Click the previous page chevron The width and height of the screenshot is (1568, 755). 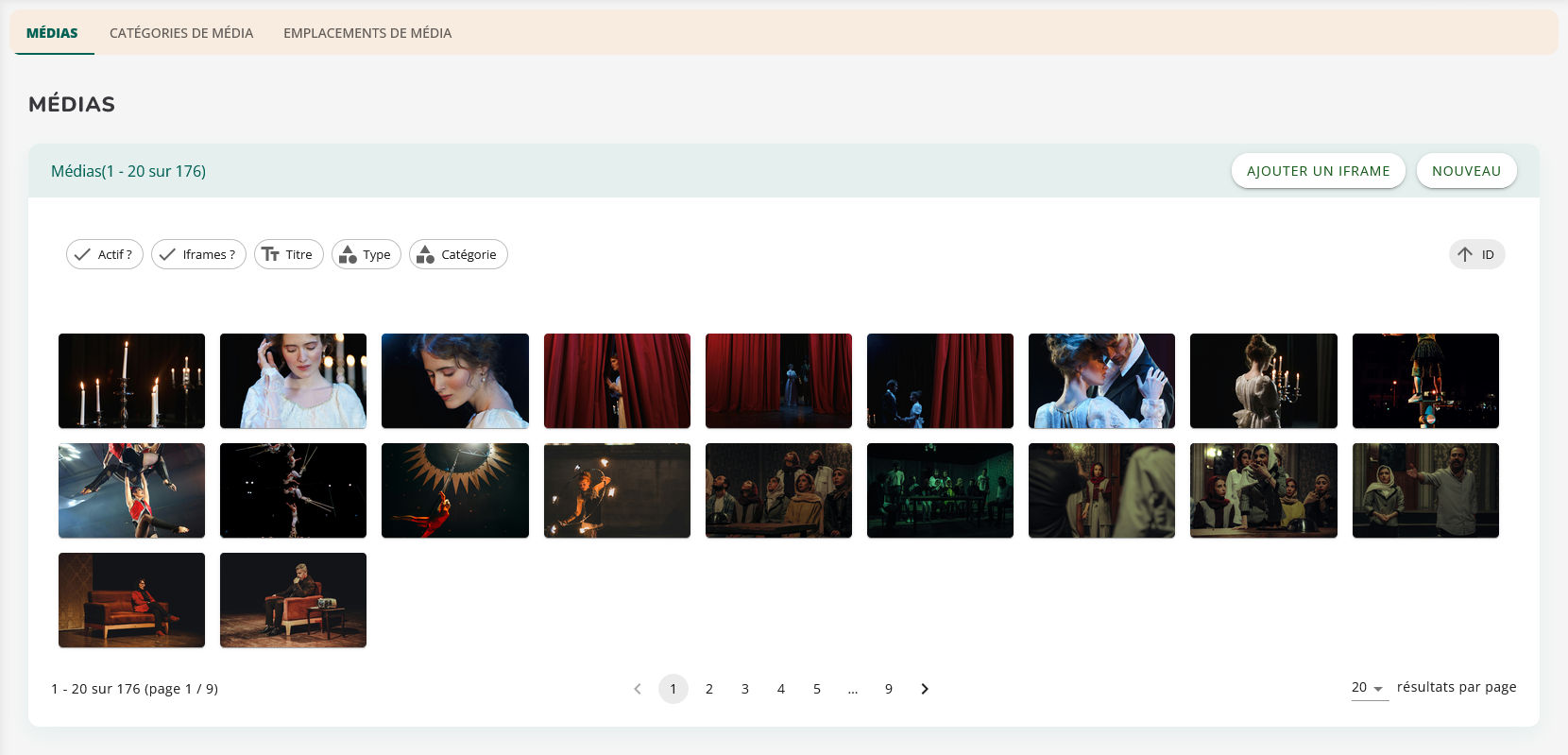pyautogui.click(x=638, y=689)
